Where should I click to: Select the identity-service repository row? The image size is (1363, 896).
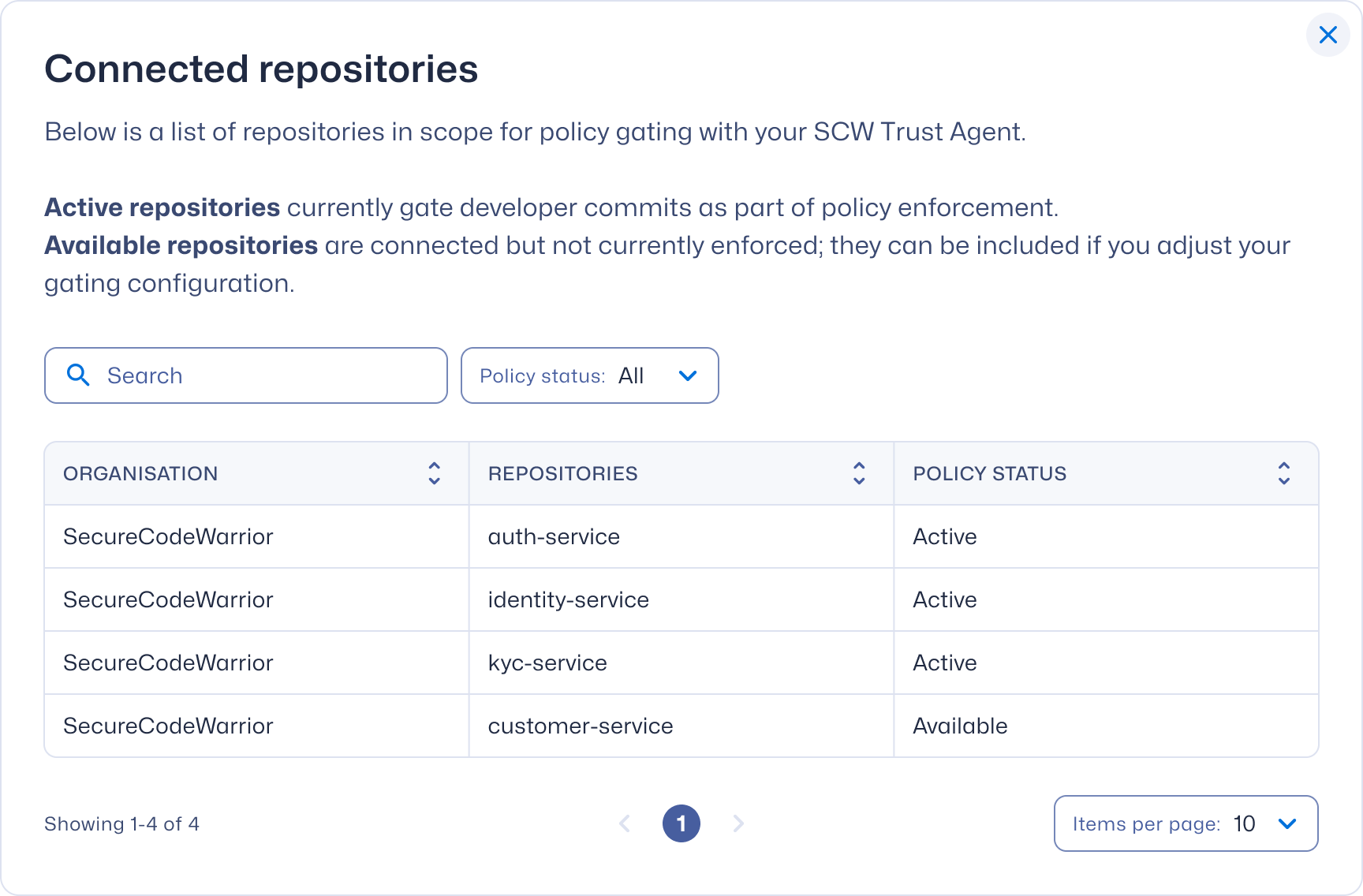point(569,599)
